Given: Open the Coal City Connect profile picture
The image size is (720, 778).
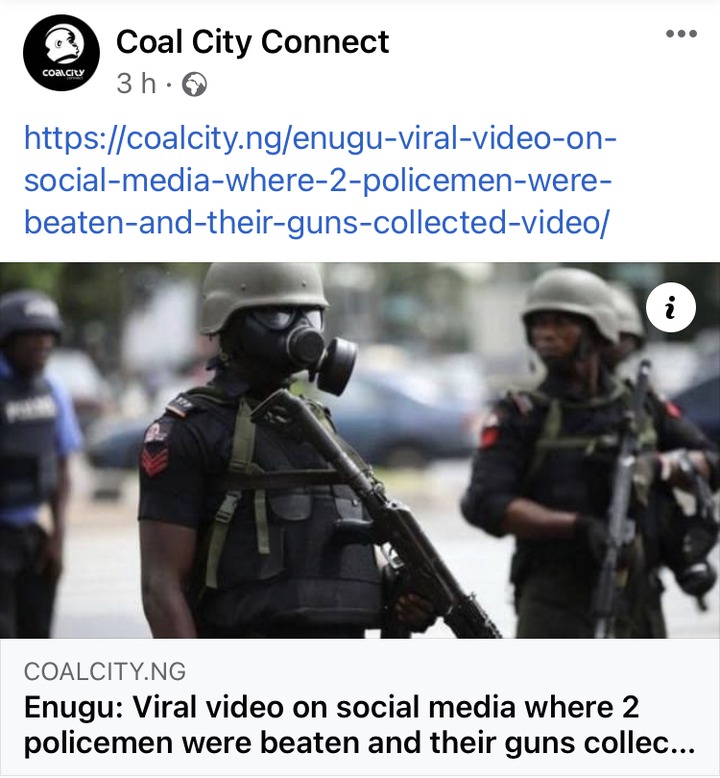Looking at the screenshot, I should (x=61, y=53).
